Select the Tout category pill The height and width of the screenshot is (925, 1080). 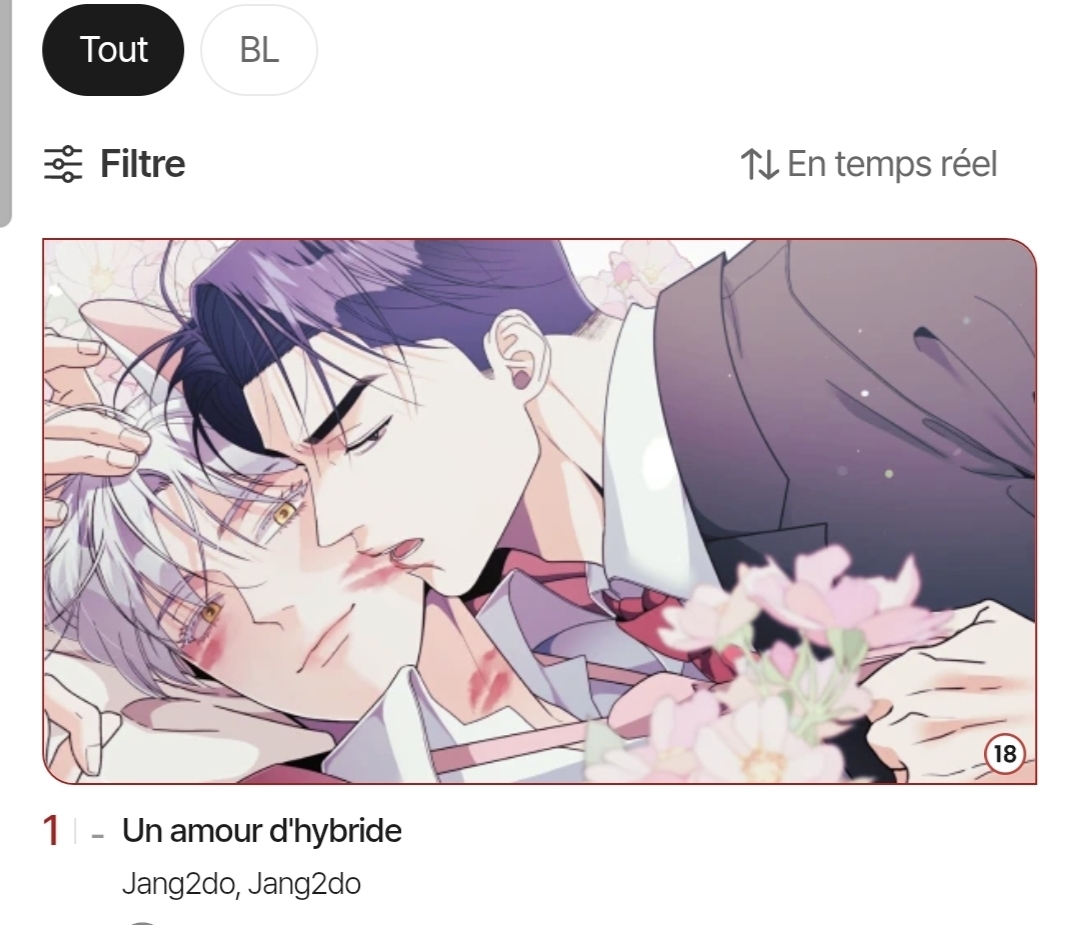pos(113,50)
